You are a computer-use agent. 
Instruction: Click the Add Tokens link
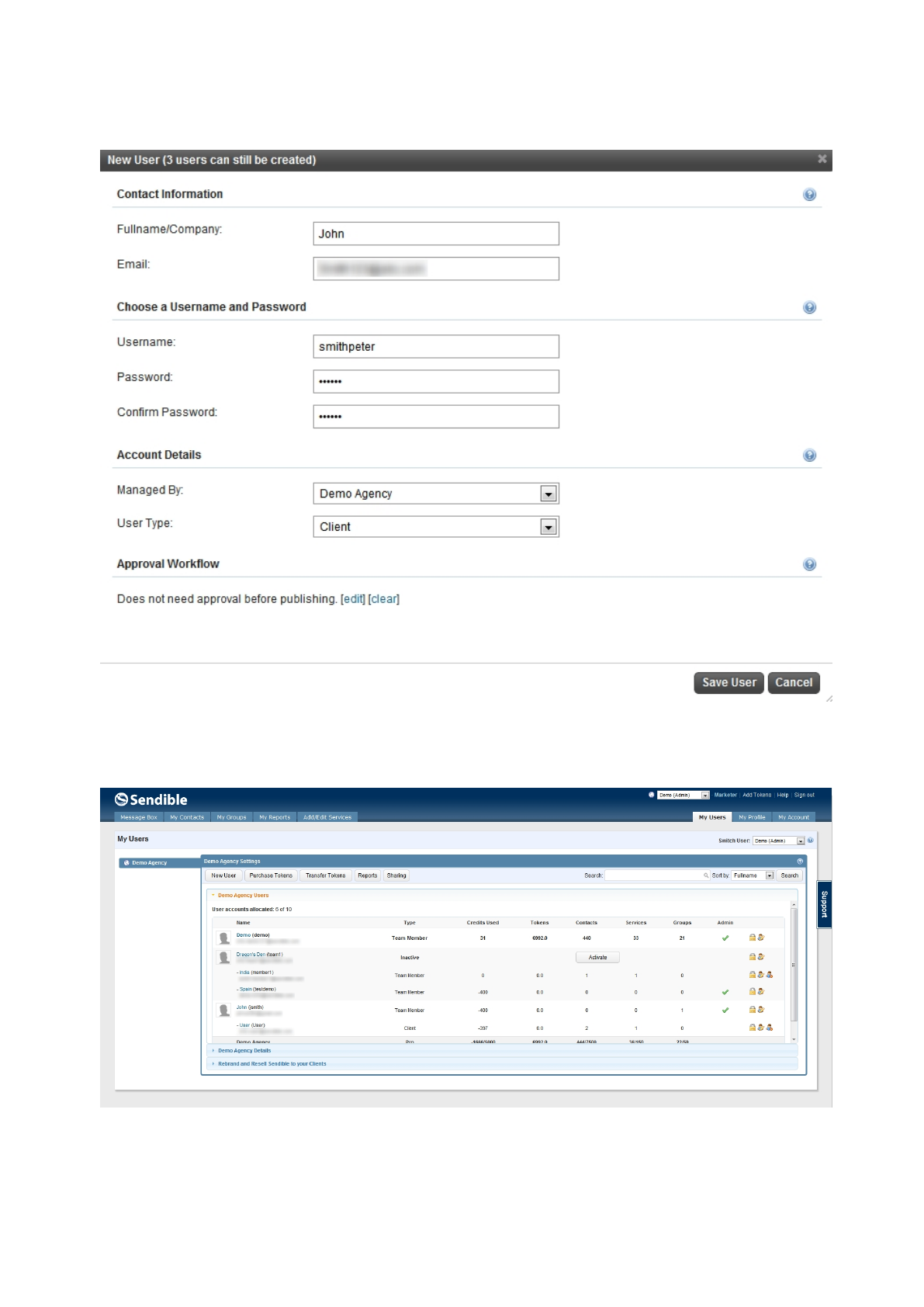coord(757,795)
